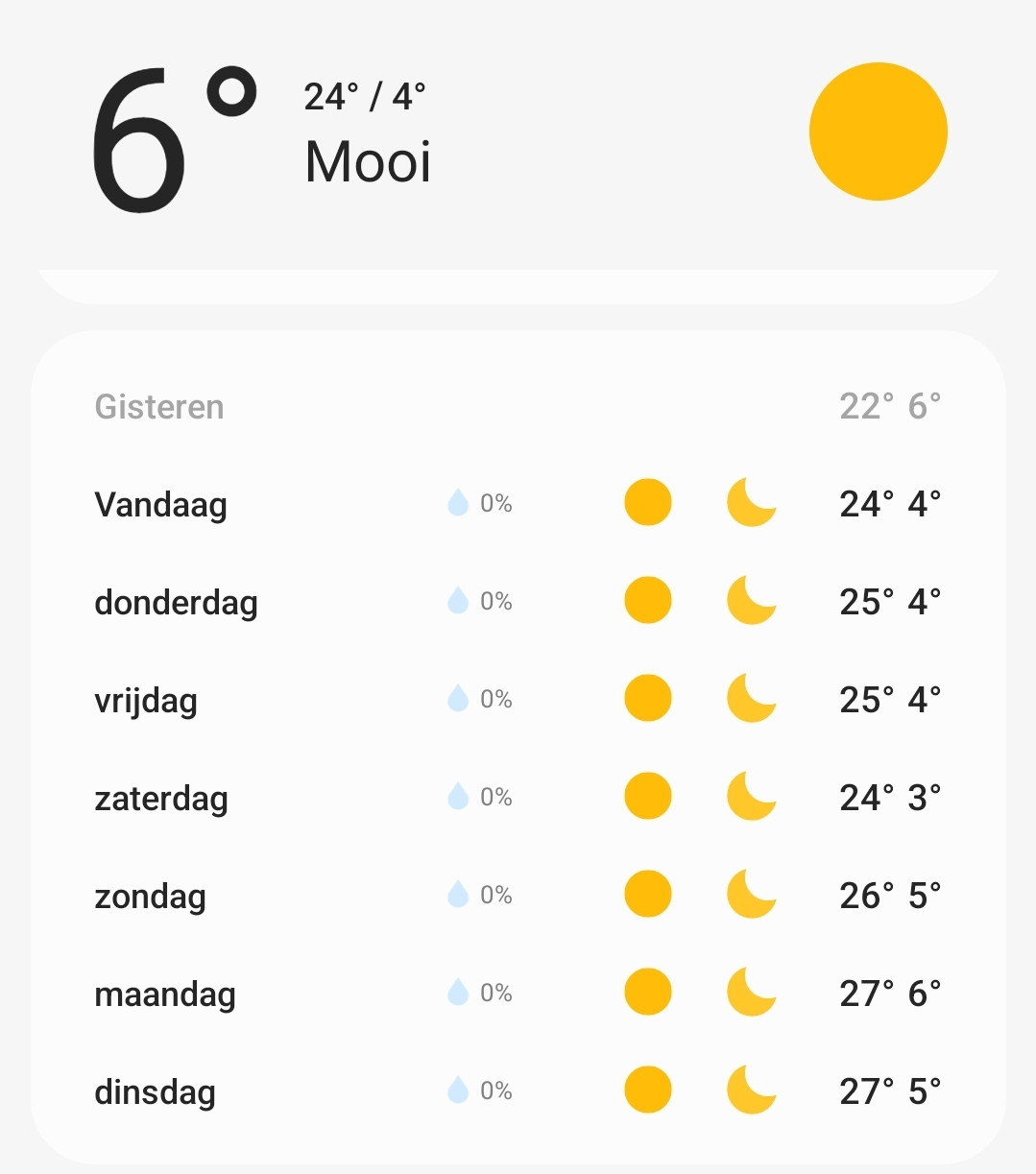Screen dimensions: 1036x1174
Task: Open the Vandaag forecast row
Action: [x=518, y=503]
